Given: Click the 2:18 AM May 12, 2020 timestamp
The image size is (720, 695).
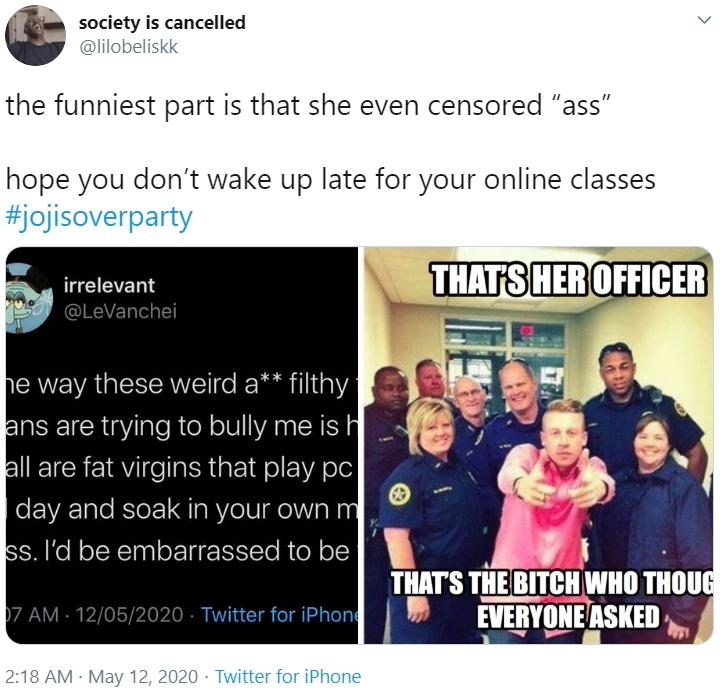Looking at the screenshot, I should coord(101,676).
